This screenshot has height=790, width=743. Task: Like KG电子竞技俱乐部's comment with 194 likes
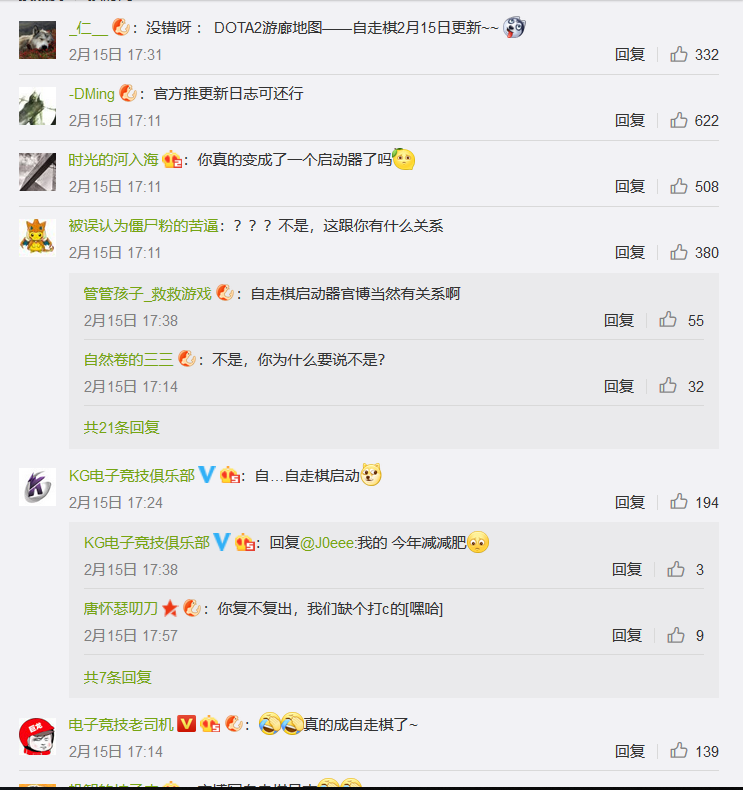pos(679,502)
